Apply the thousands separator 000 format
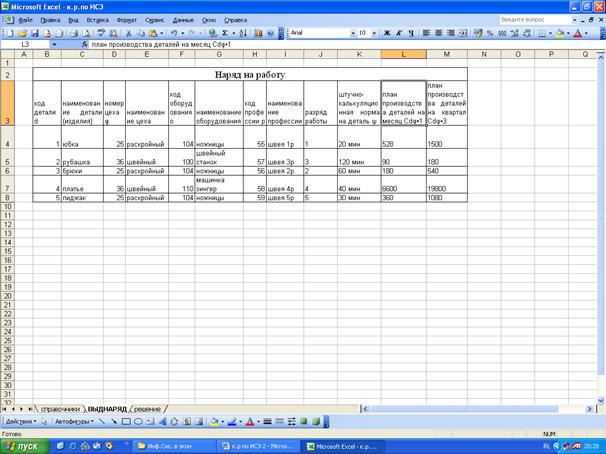Image resolution: width=606 pixels, height=454 pixels. coord(502,34)
